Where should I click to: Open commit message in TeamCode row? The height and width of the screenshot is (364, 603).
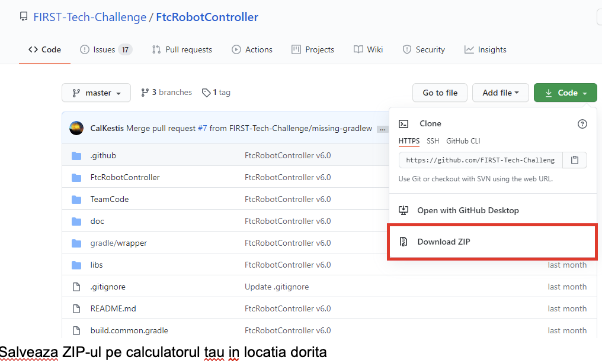[288, 199]
